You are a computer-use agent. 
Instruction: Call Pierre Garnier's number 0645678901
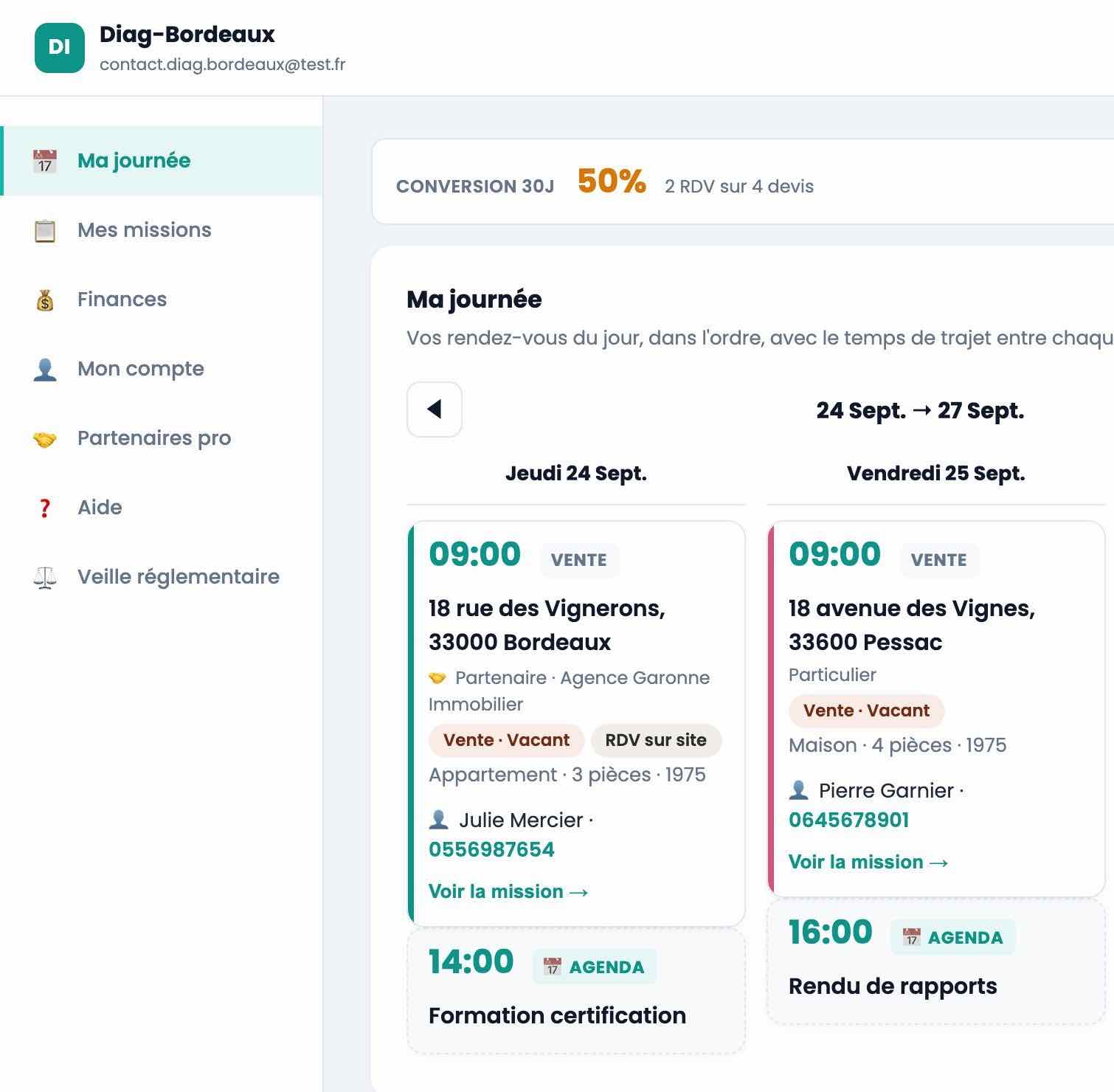pyautogui.click(x=848, y=820)
